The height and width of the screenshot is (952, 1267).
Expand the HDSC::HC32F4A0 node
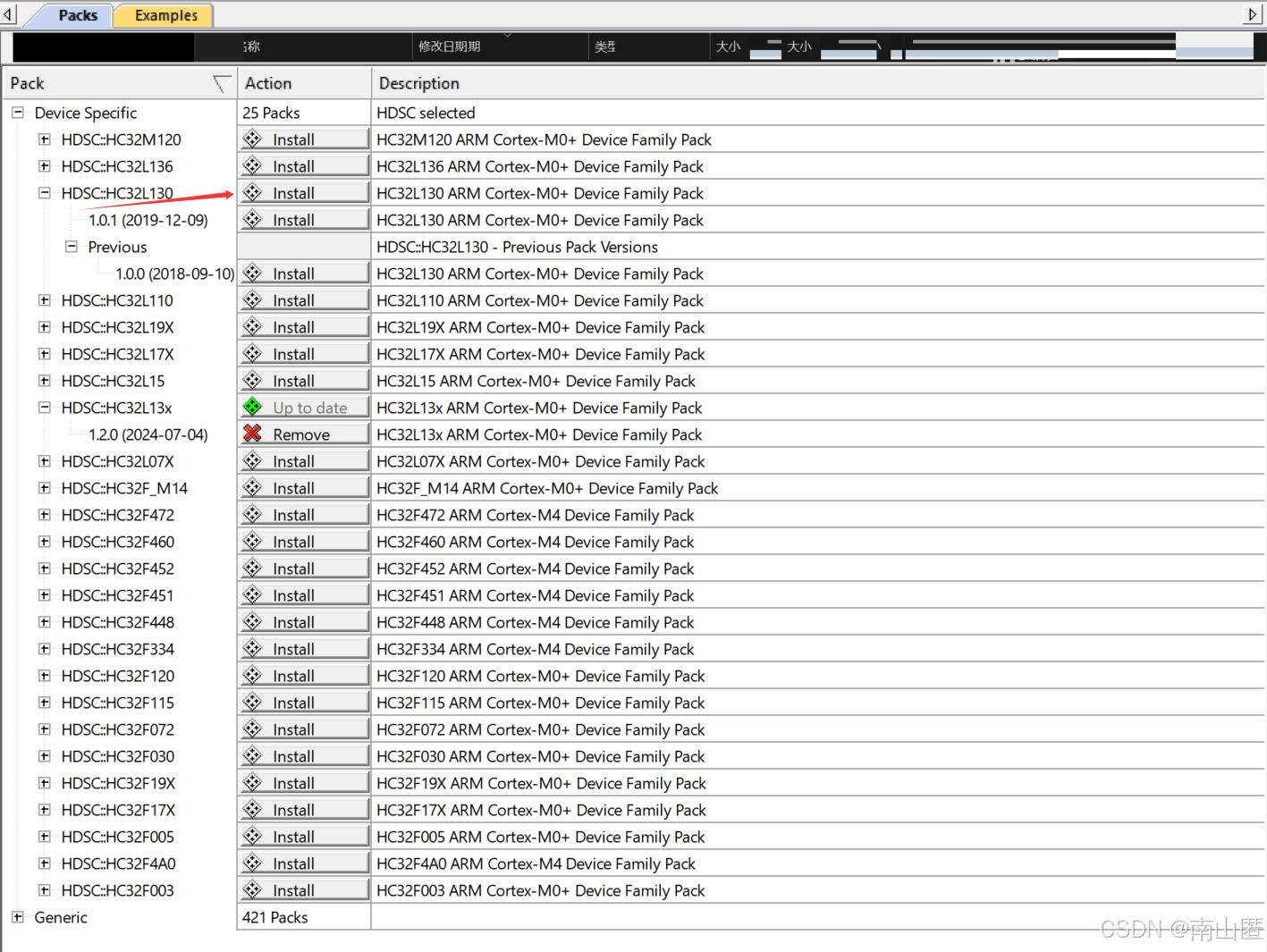44,864
